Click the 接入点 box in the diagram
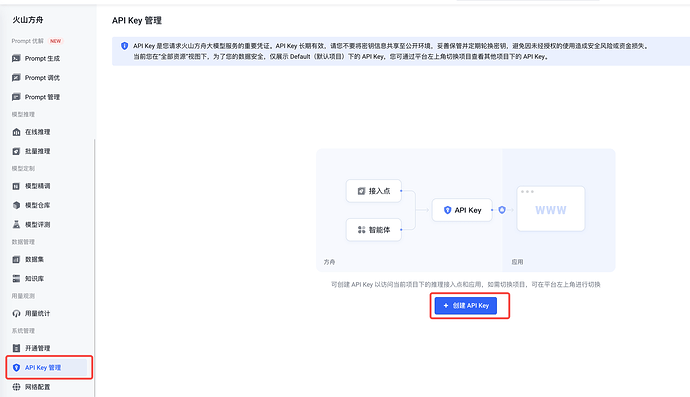 pos(374,191)
